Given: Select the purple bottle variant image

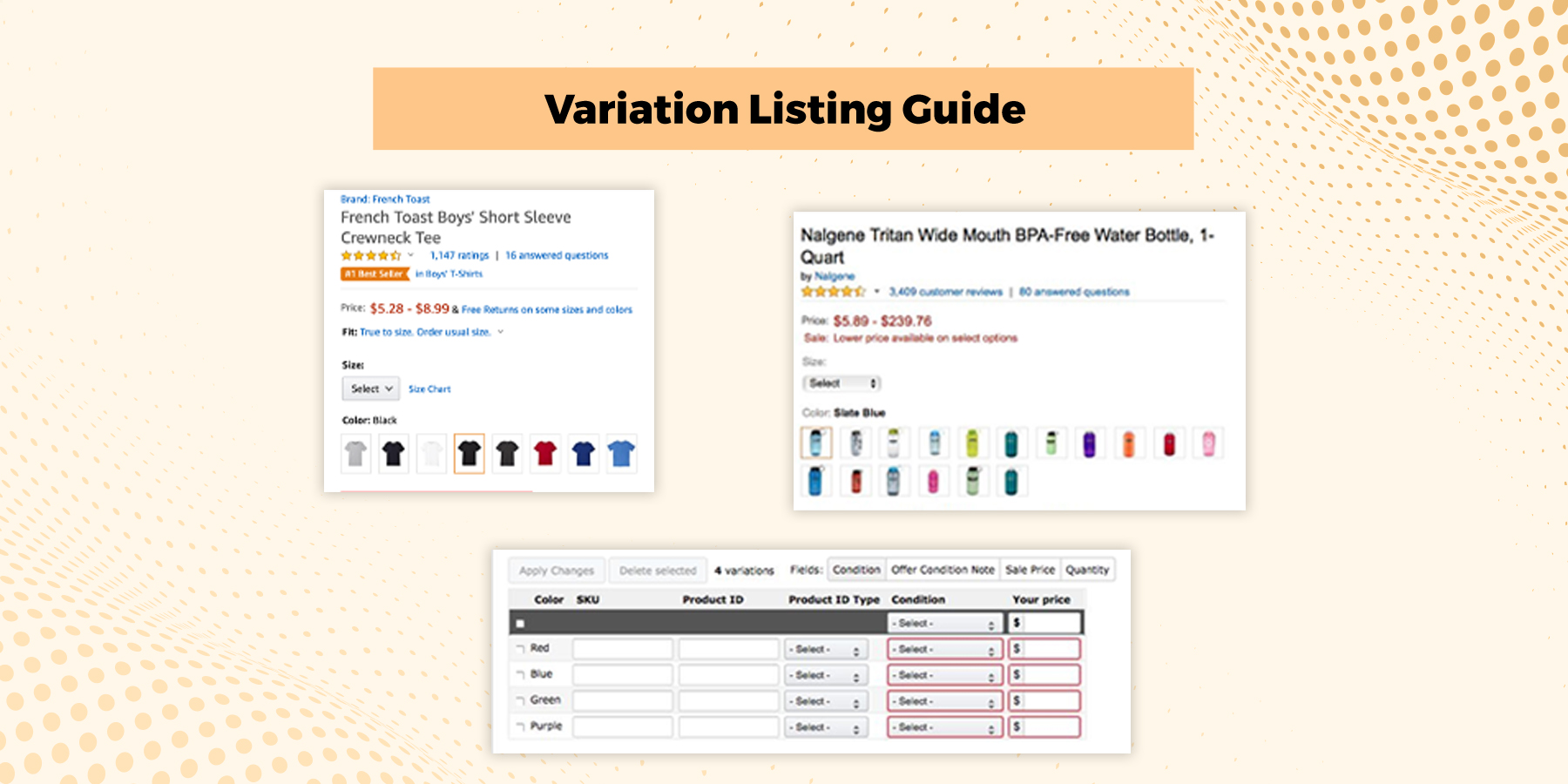Looking at the screenshot, I should 1090,443.
